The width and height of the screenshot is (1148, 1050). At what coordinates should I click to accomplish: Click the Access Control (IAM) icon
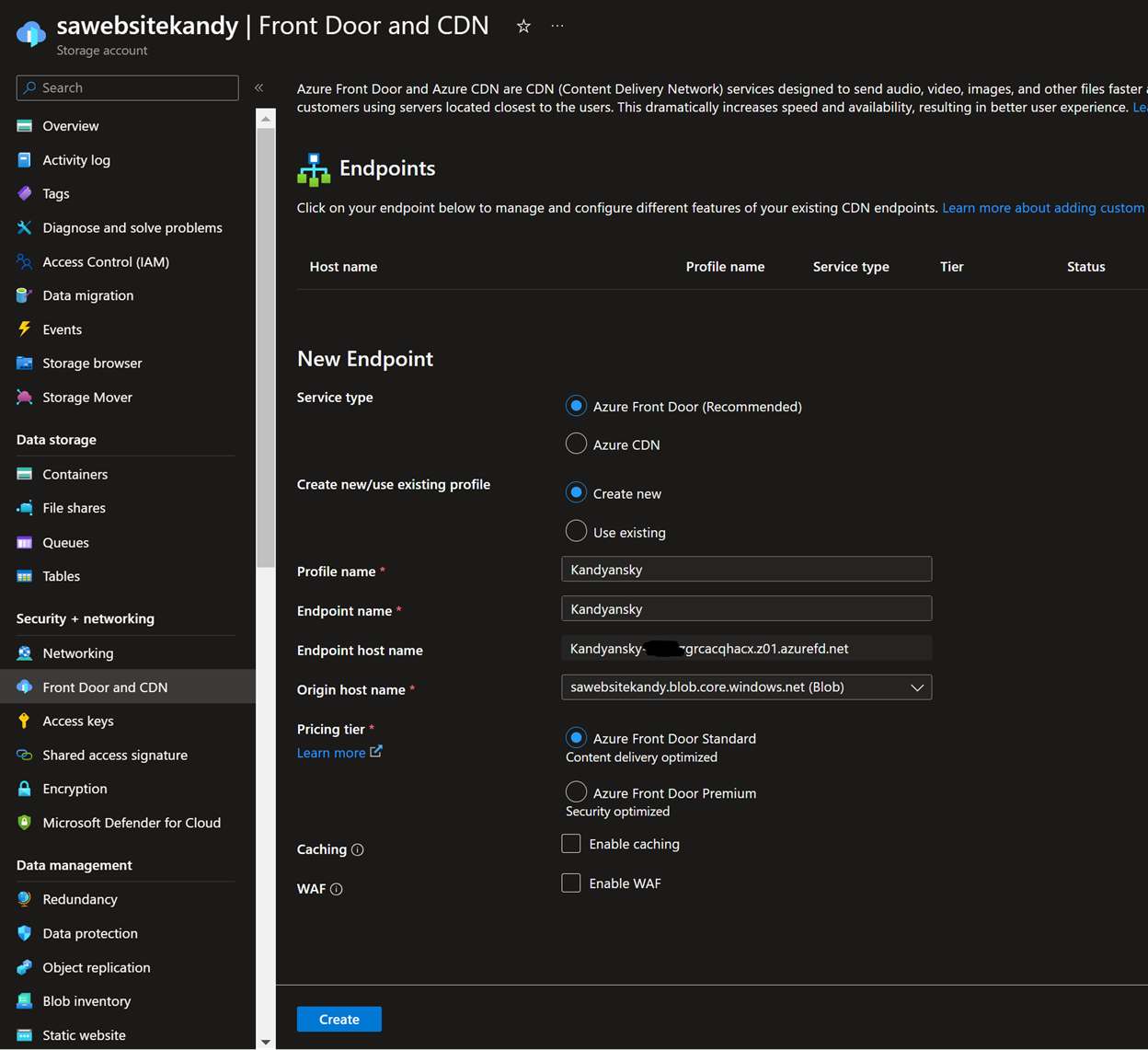(x=25, y=261)
